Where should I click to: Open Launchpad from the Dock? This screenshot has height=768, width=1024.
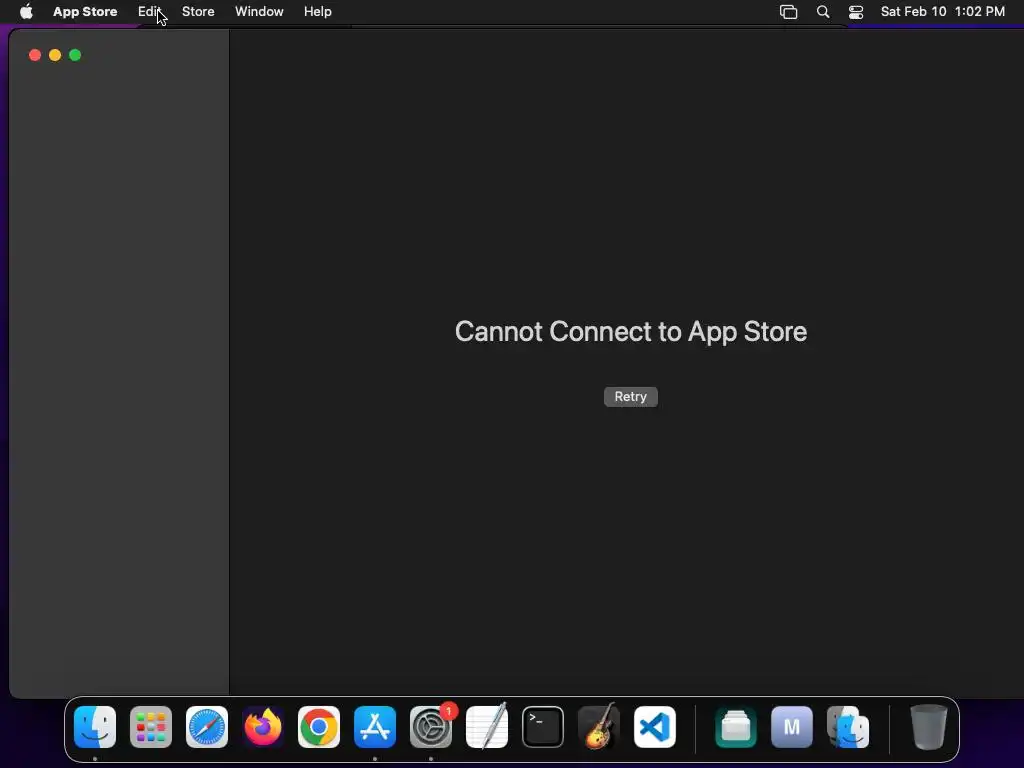(151, 727)
